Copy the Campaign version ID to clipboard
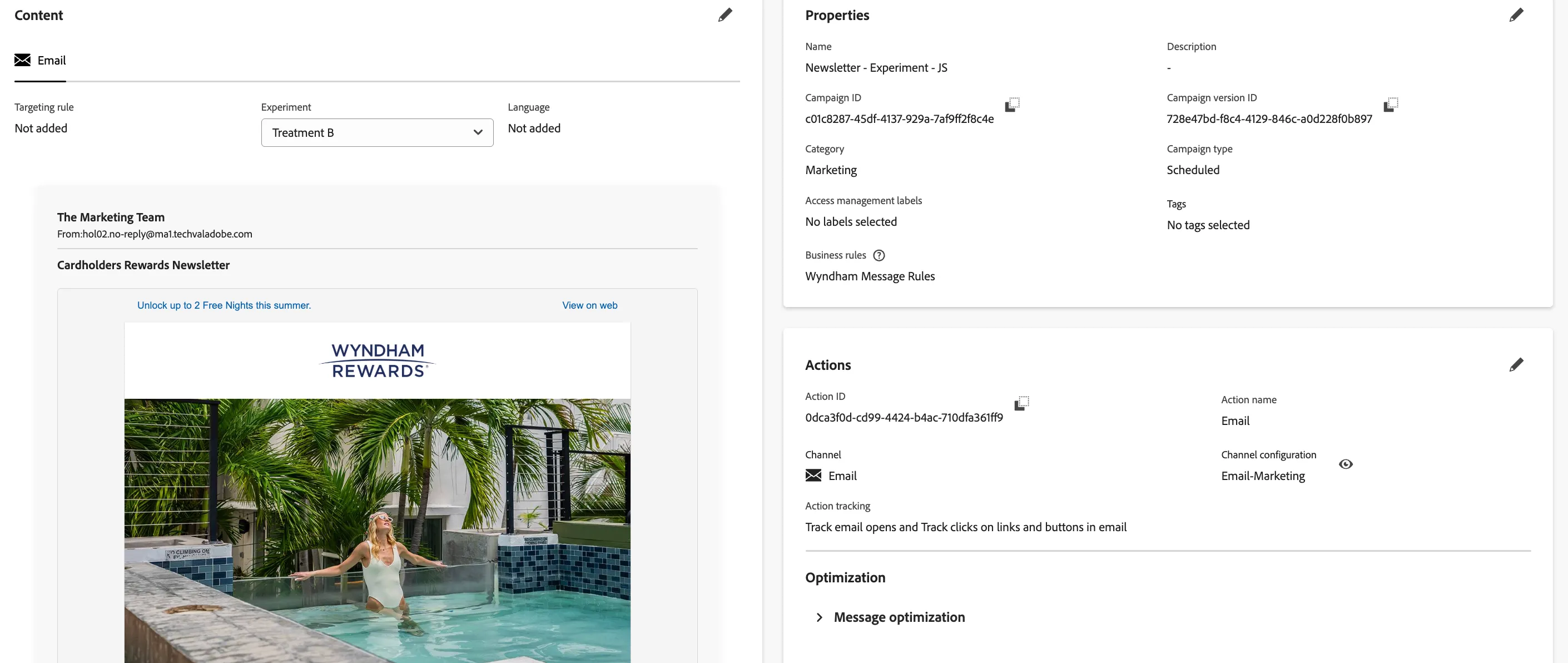The height and width of the screenshot is (663, 1568). pos(1391,104)
